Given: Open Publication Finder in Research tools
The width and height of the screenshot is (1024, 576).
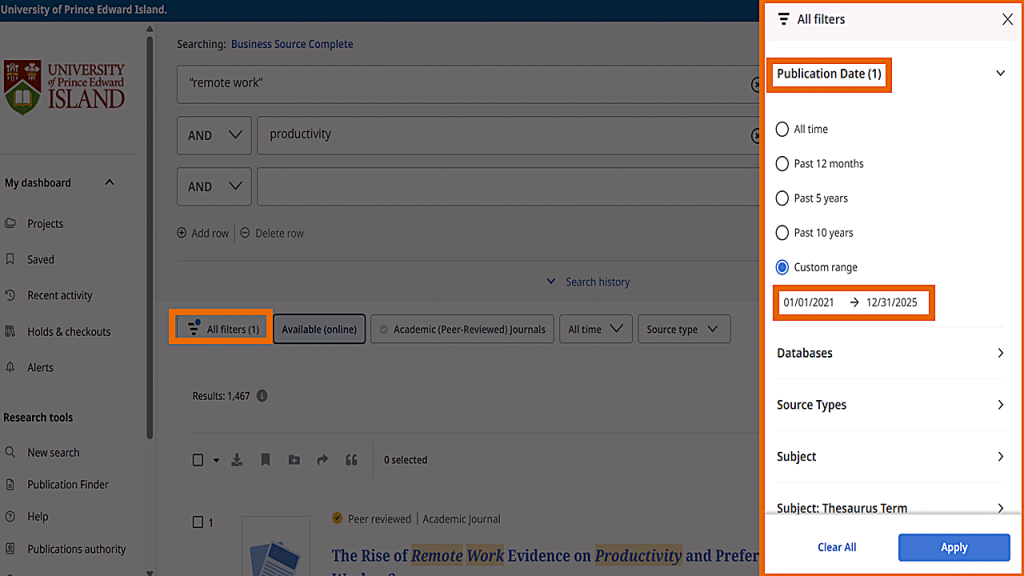Looking at the screenshot, I should (68, 485).
